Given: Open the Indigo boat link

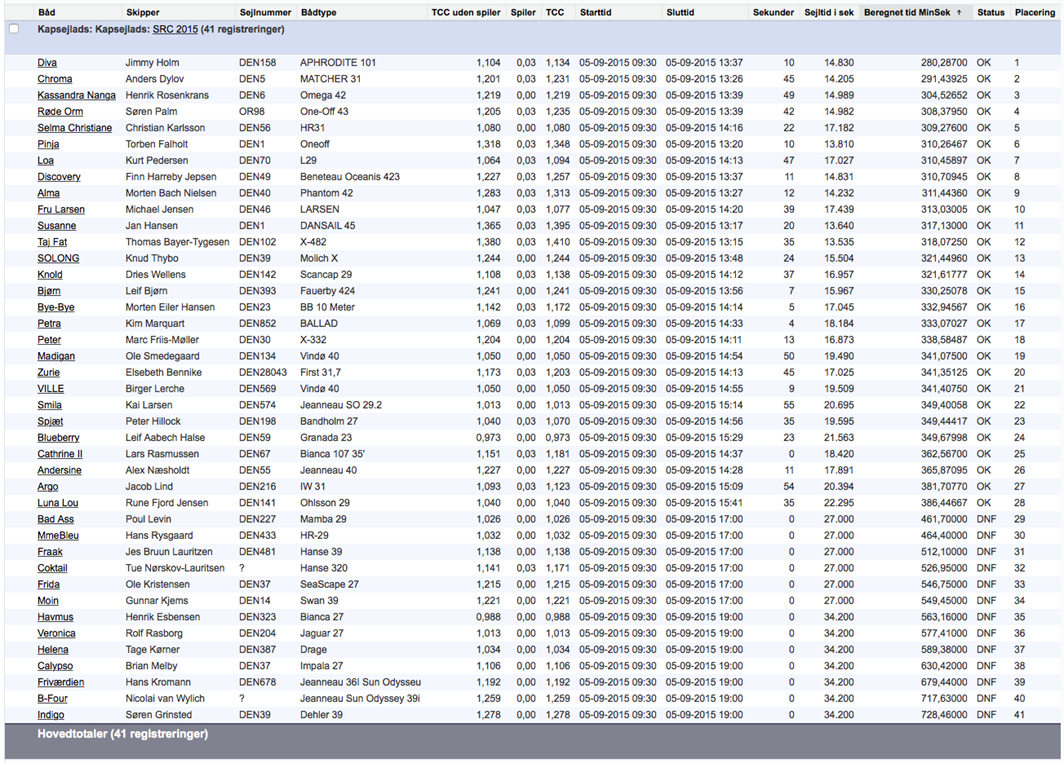Looking at the screenshot, I should [51, 714].
